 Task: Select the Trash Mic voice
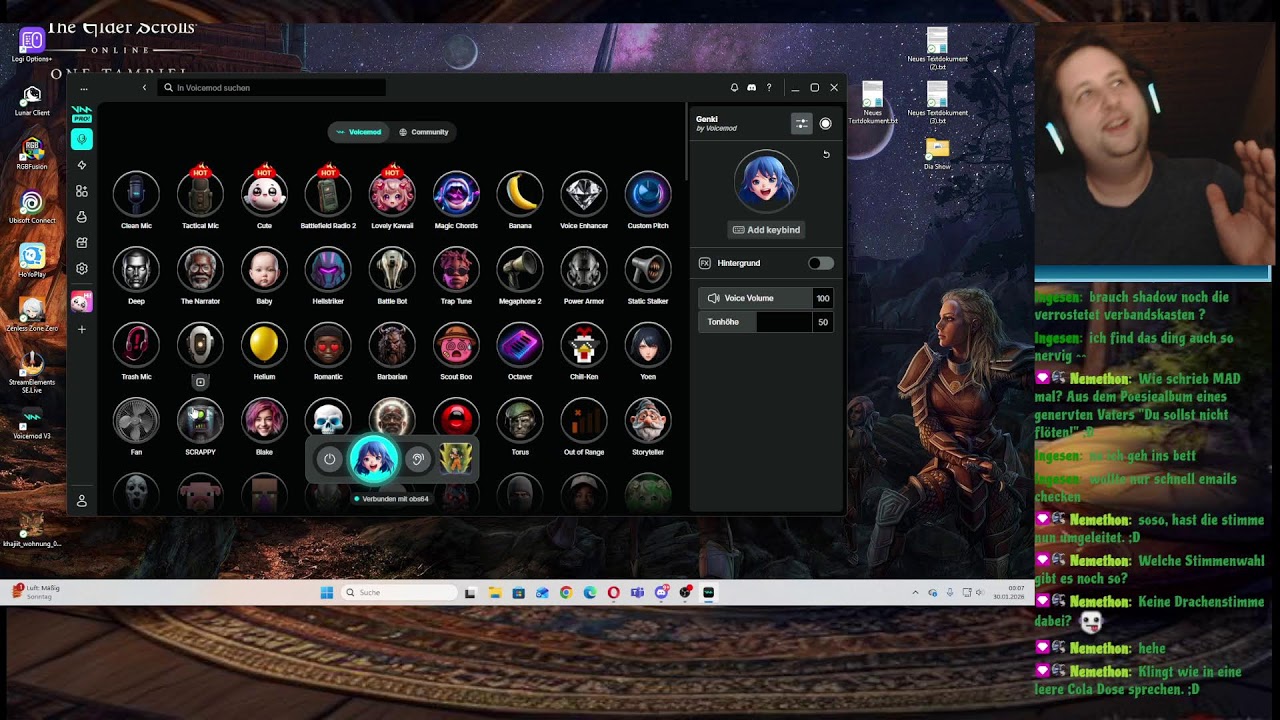pos(136,345)
